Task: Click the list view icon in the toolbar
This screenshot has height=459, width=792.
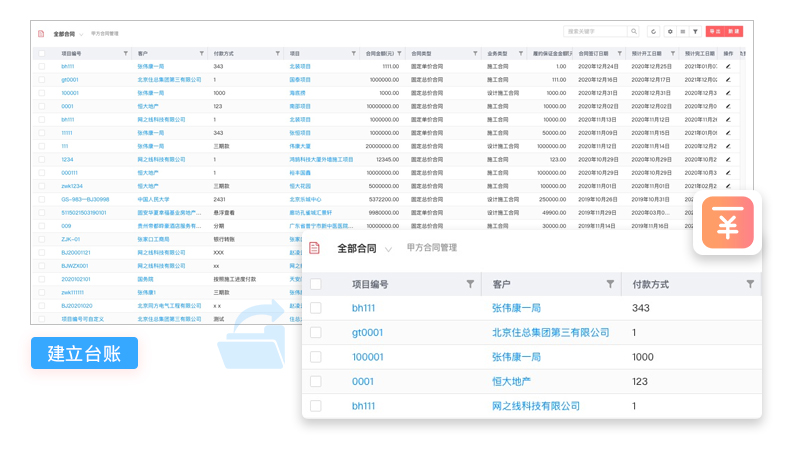Action: (x=683, y=32)
